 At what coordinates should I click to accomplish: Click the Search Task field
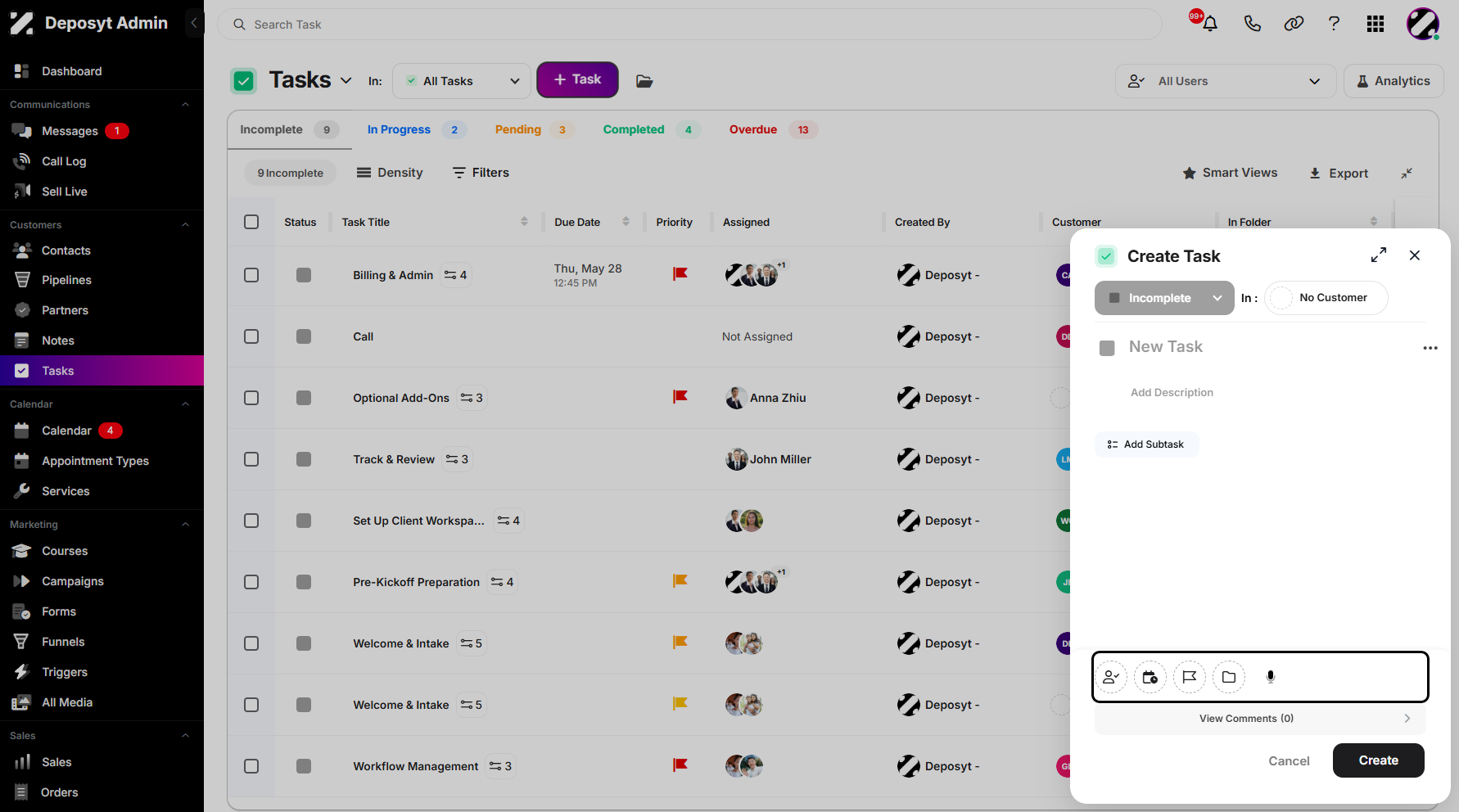tap(689, 25)
